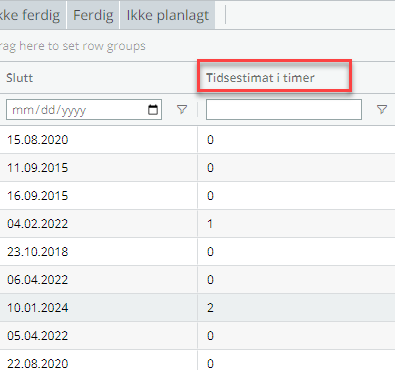395x370 pixels.
Task: Select the Ikke ferdig tab
Action: 30,15
